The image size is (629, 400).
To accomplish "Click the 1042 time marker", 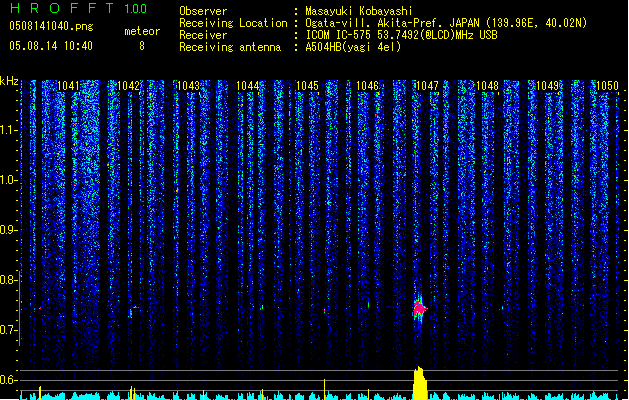I will pos(128,86).
